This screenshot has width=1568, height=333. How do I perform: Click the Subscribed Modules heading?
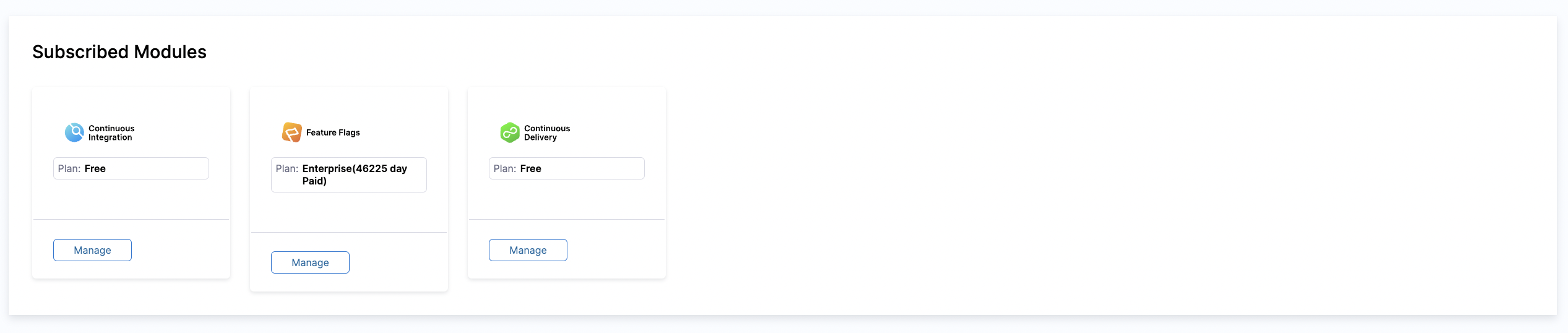coord(119,52)
